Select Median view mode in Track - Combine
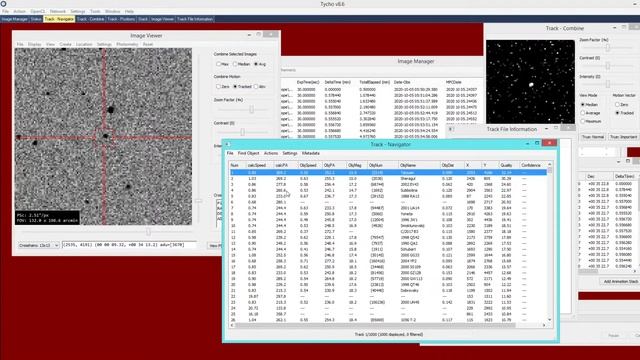640x360 pixels. (590, 104)
